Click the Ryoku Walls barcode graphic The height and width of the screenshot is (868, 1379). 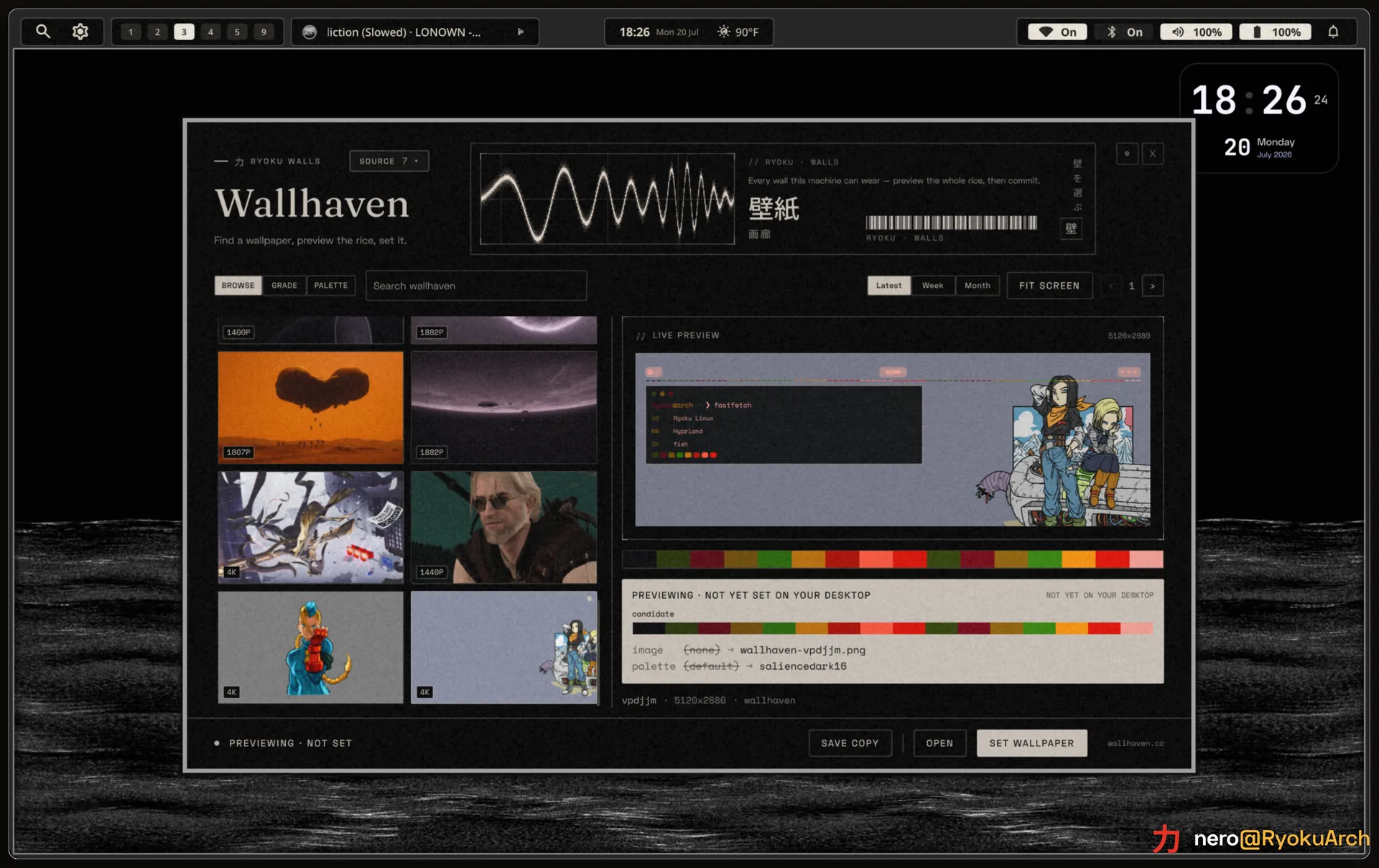(952, 223)
